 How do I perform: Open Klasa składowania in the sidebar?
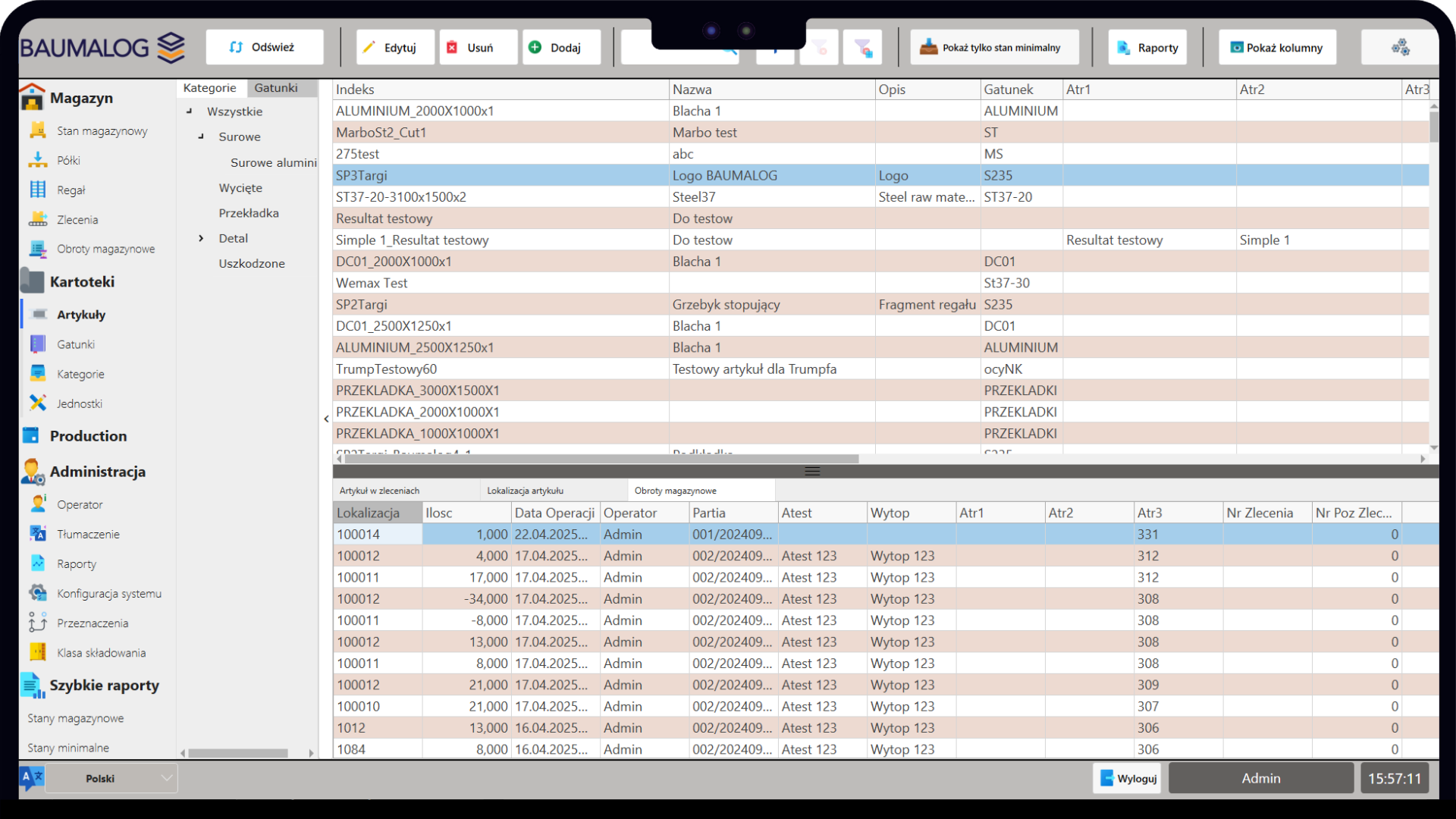coord(101,652)
